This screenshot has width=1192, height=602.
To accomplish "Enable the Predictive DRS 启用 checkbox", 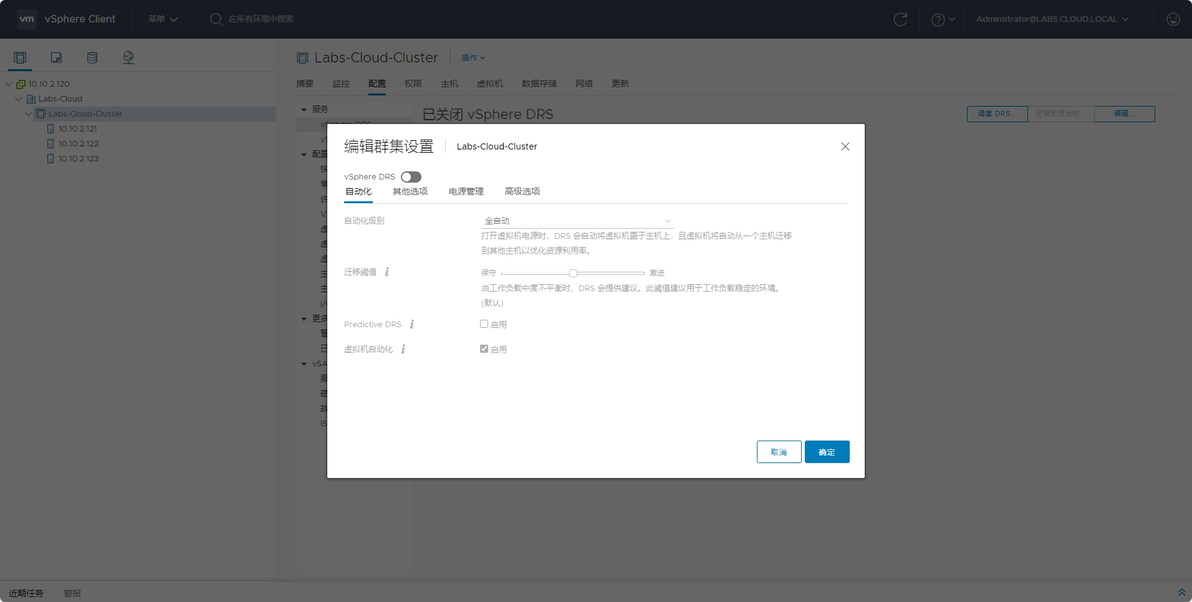I will [484, 324].
